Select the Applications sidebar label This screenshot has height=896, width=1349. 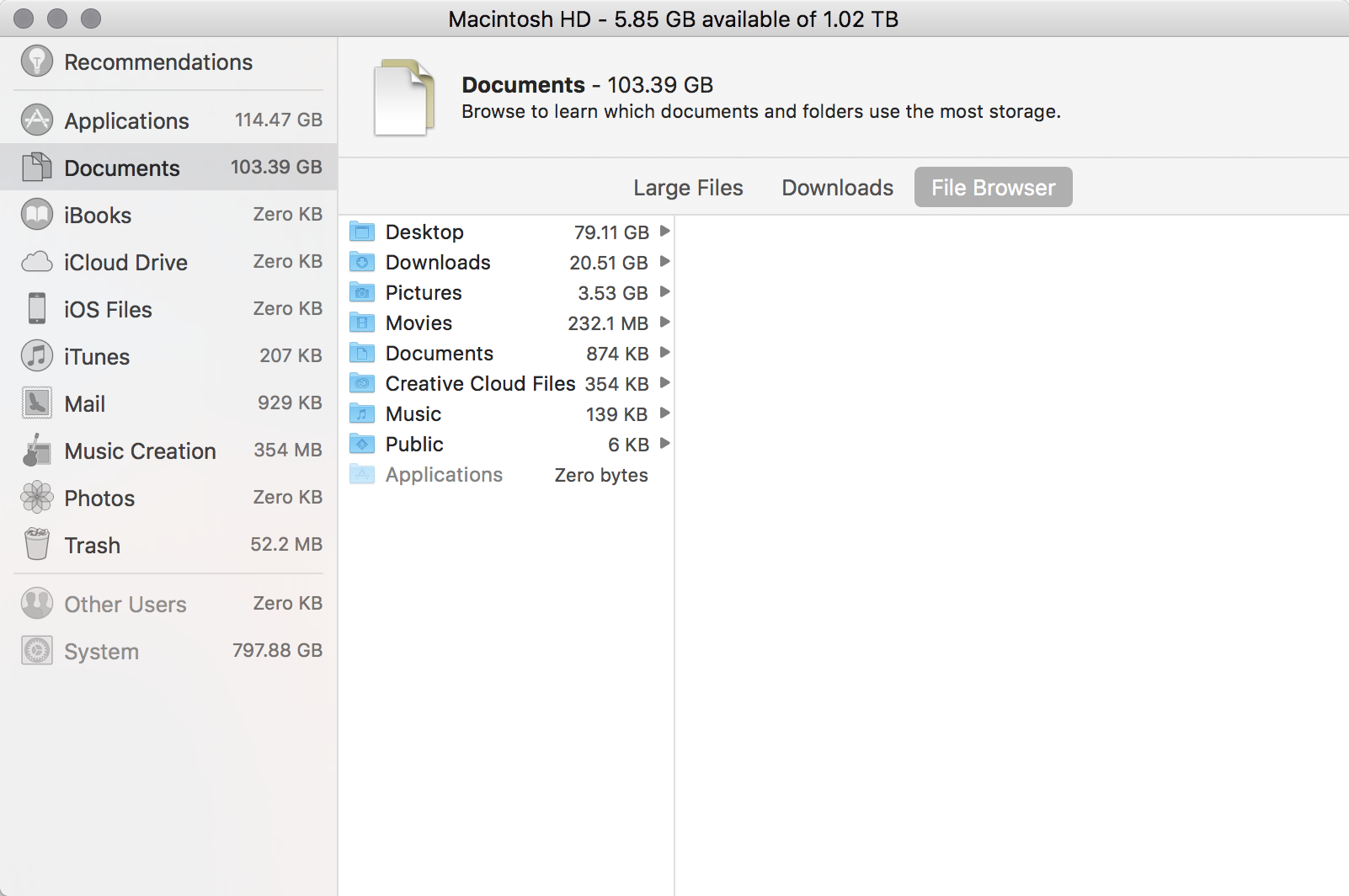tap(127, 121)
